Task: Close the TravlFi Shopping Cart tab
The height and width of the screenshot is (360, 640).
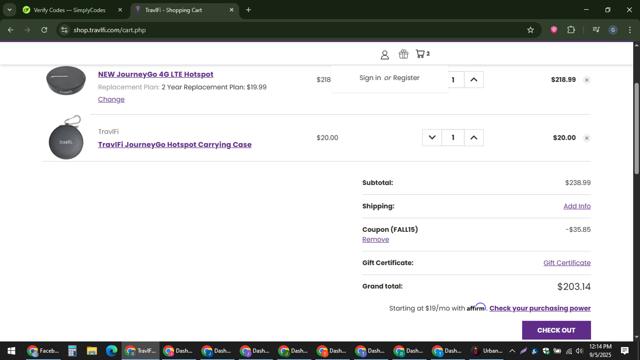Action: (x=231, y=10)
